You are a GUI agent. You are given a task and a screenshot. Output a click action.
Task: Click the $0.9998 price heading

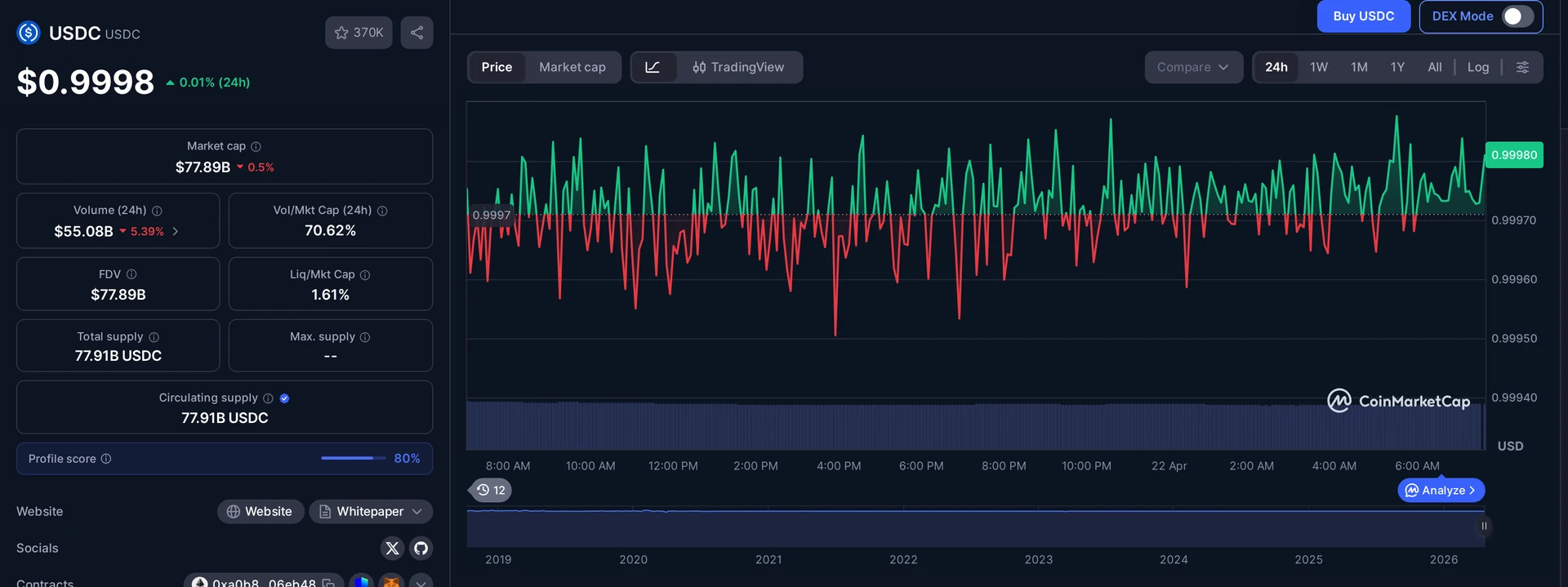[x=86, y=82]
